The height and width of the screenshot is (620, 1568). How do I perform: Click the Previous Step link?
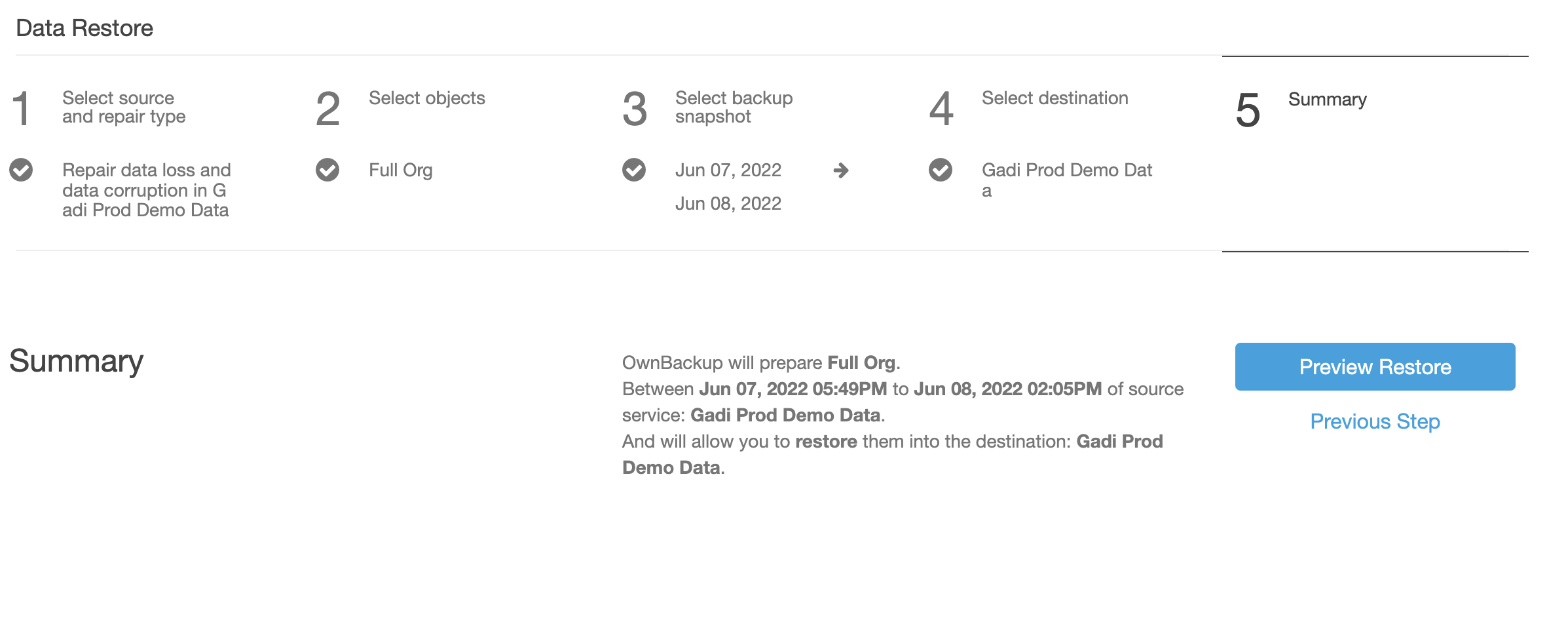tap(1374, 421)
